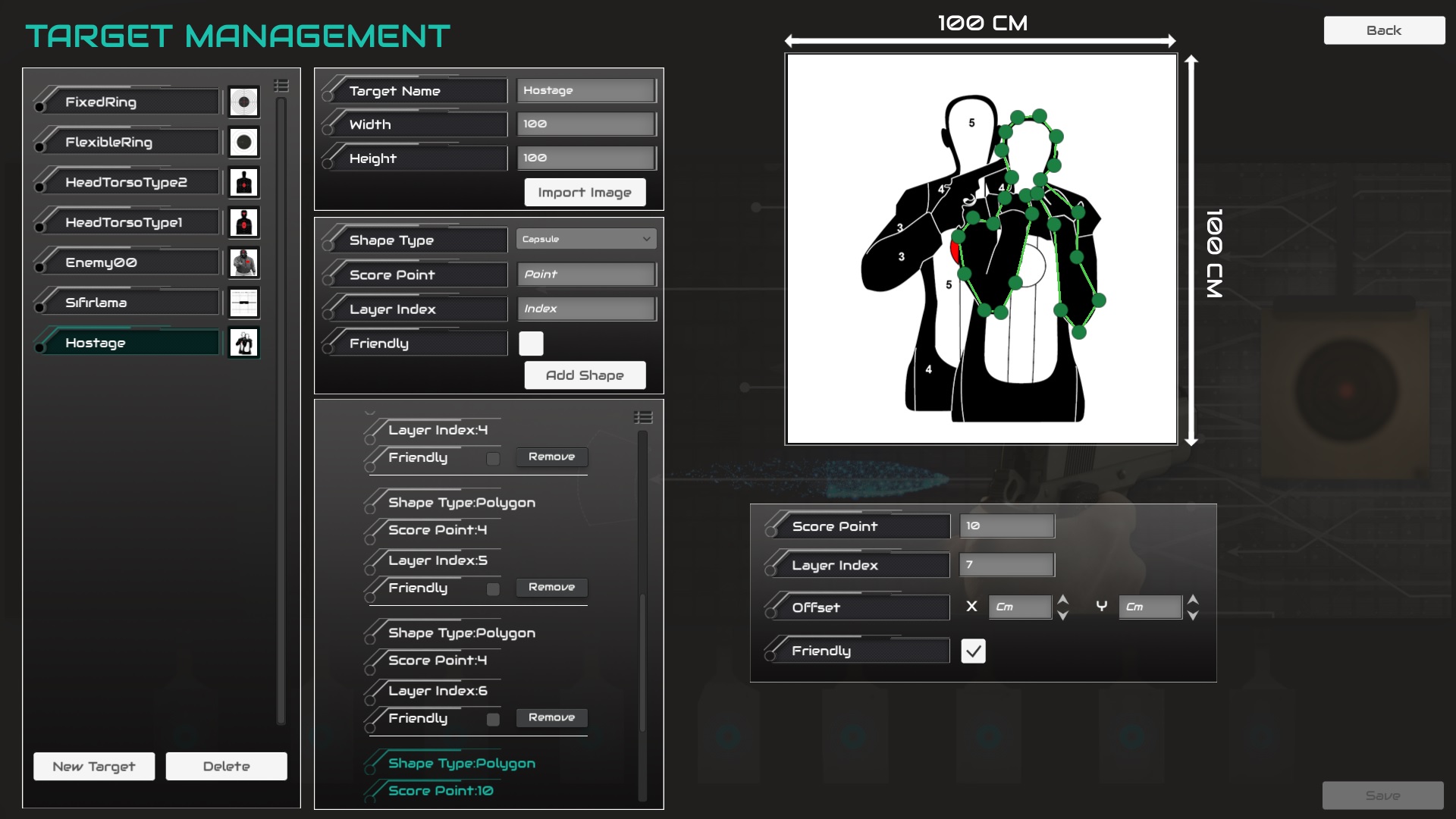Click the Target Name input field
Screen dimensions: 1456x819
(585, 90)
